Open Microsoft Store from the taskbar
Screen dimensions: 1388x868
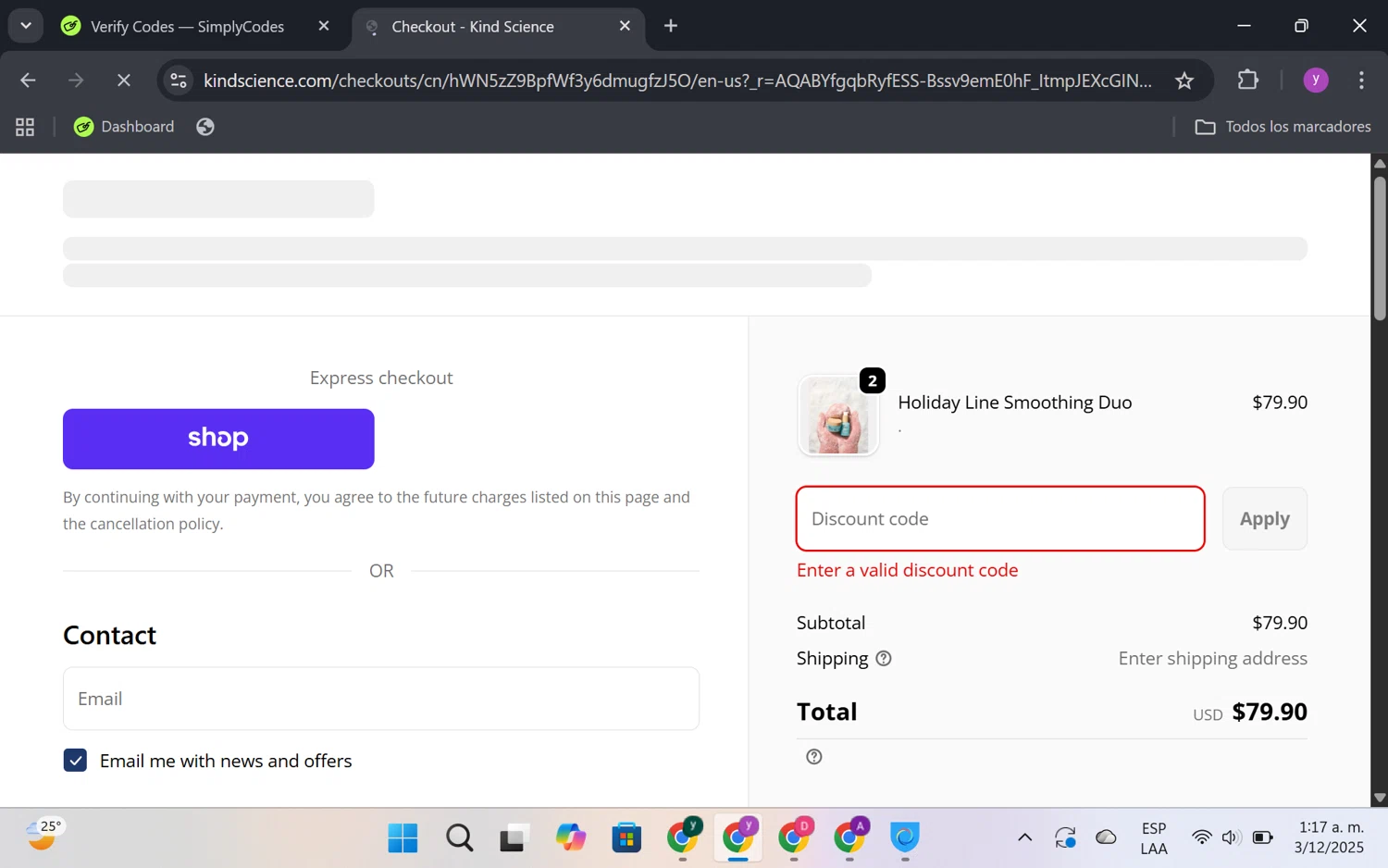626,837
